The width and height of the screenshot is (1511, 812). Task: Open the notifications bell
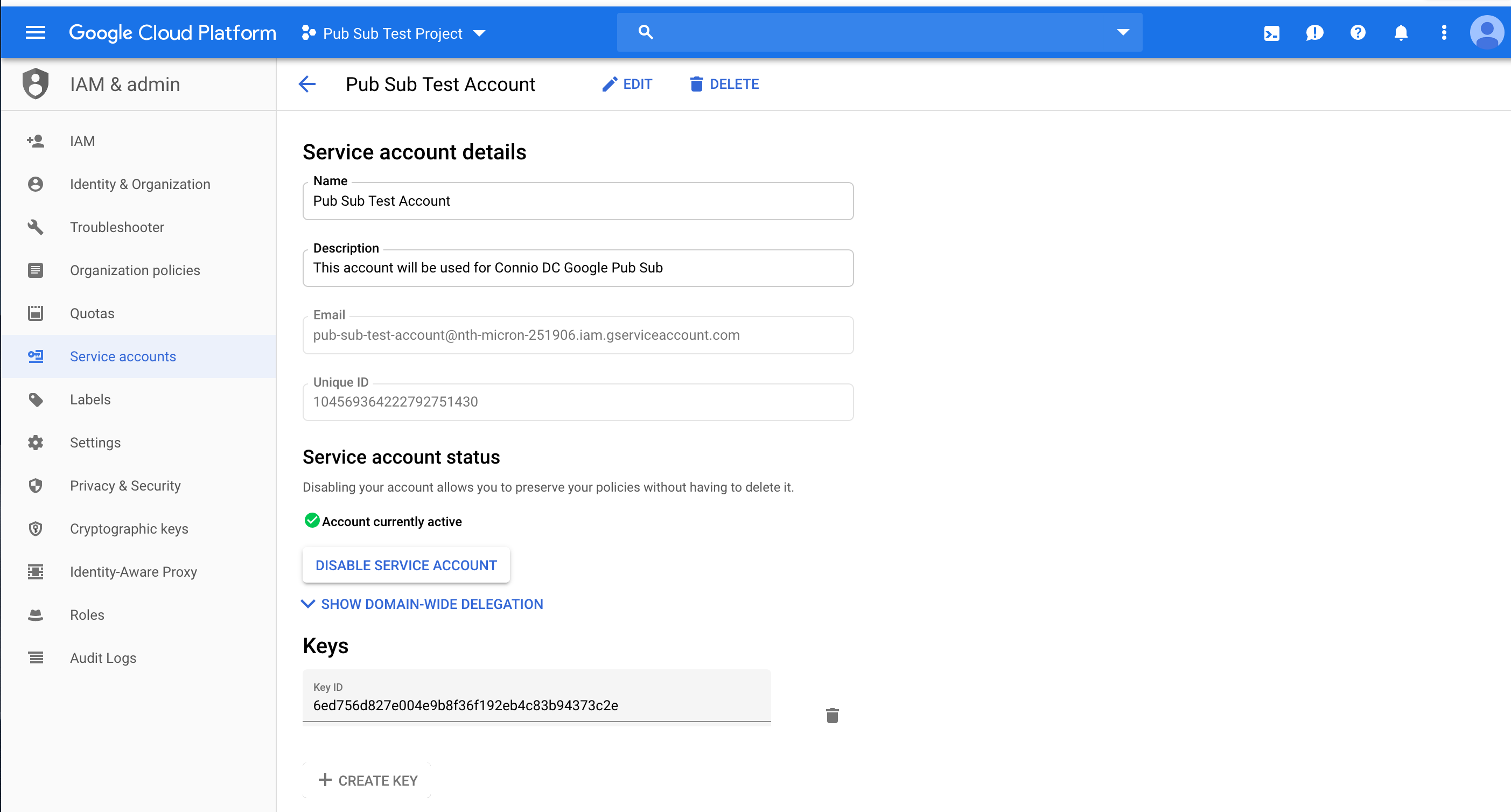pyautogui.click(x=1400, y=33)
